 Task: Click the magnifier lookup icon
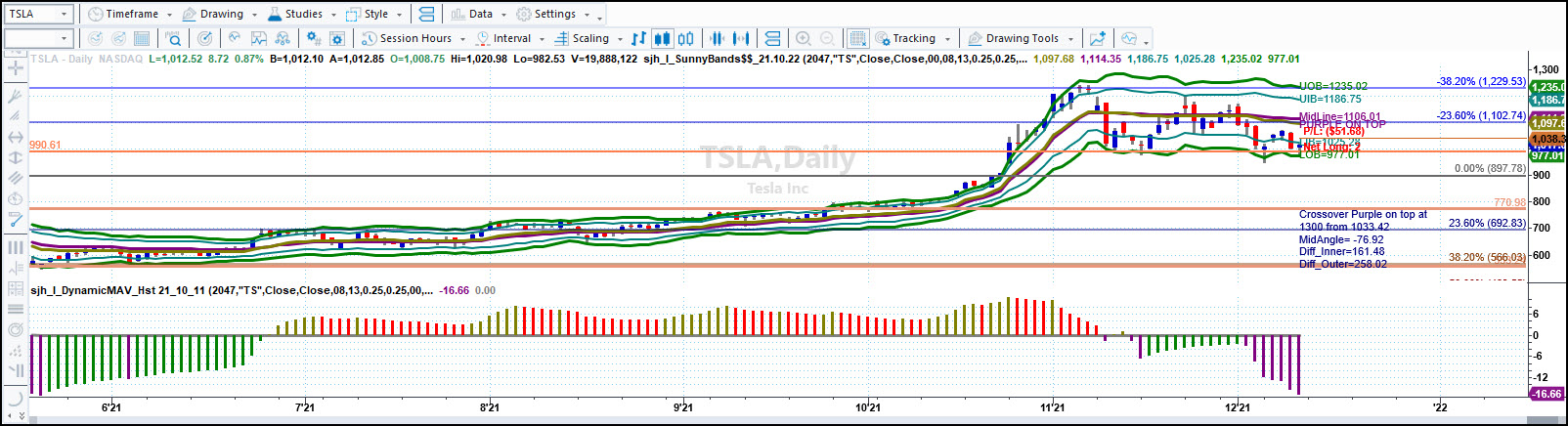(x=173, y=38)
